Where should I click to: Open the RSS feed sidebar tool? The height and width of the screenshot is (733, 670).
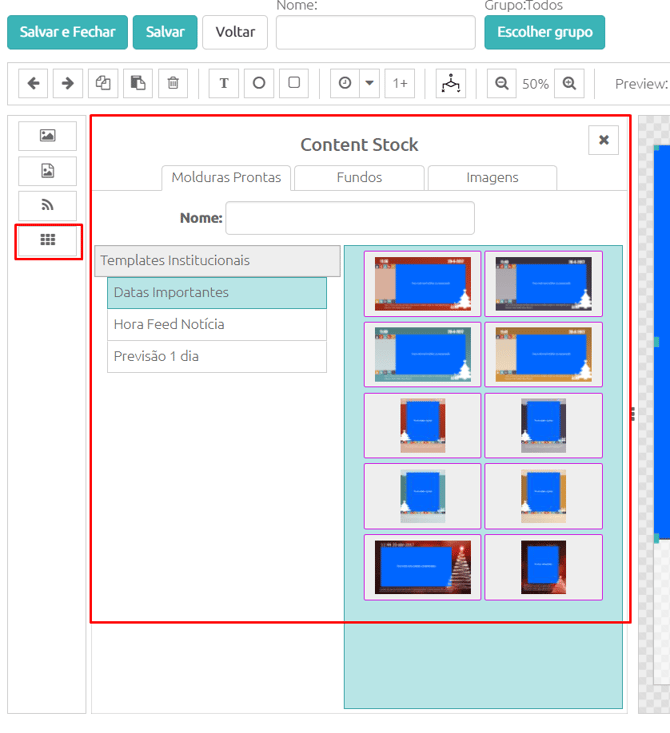(47, 205)
